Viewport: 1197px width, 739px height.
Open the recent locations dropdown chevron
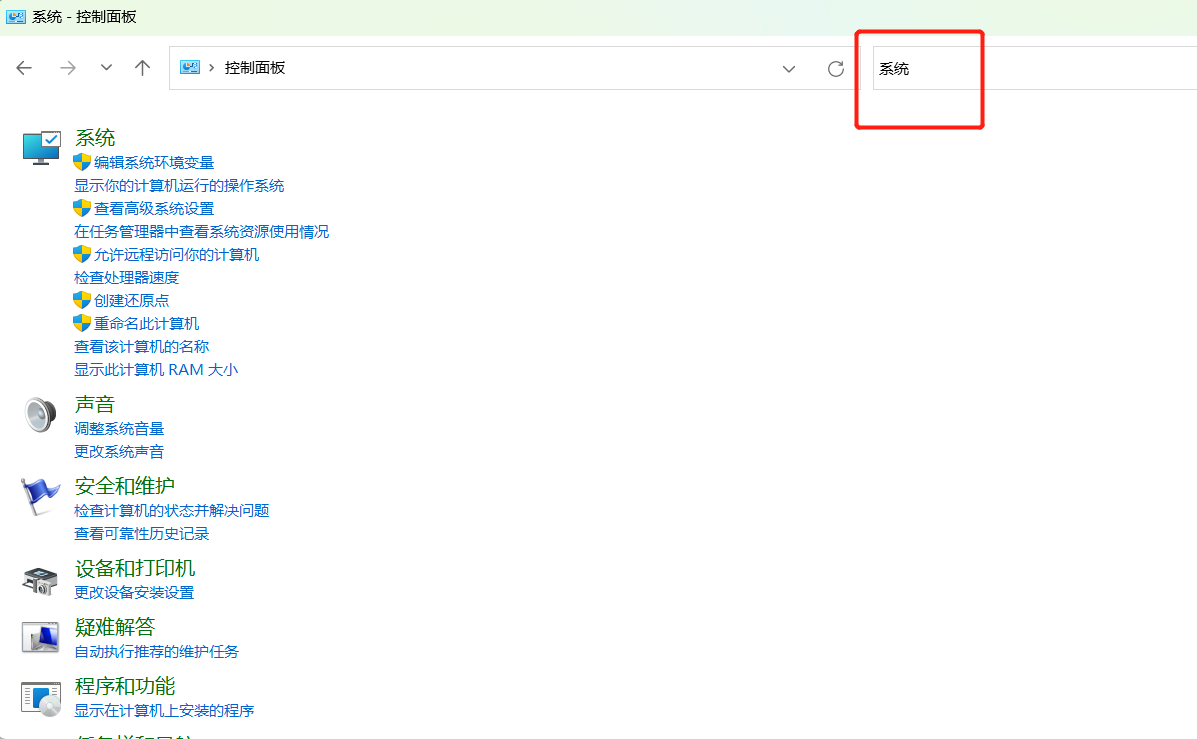tap(106, 68)
